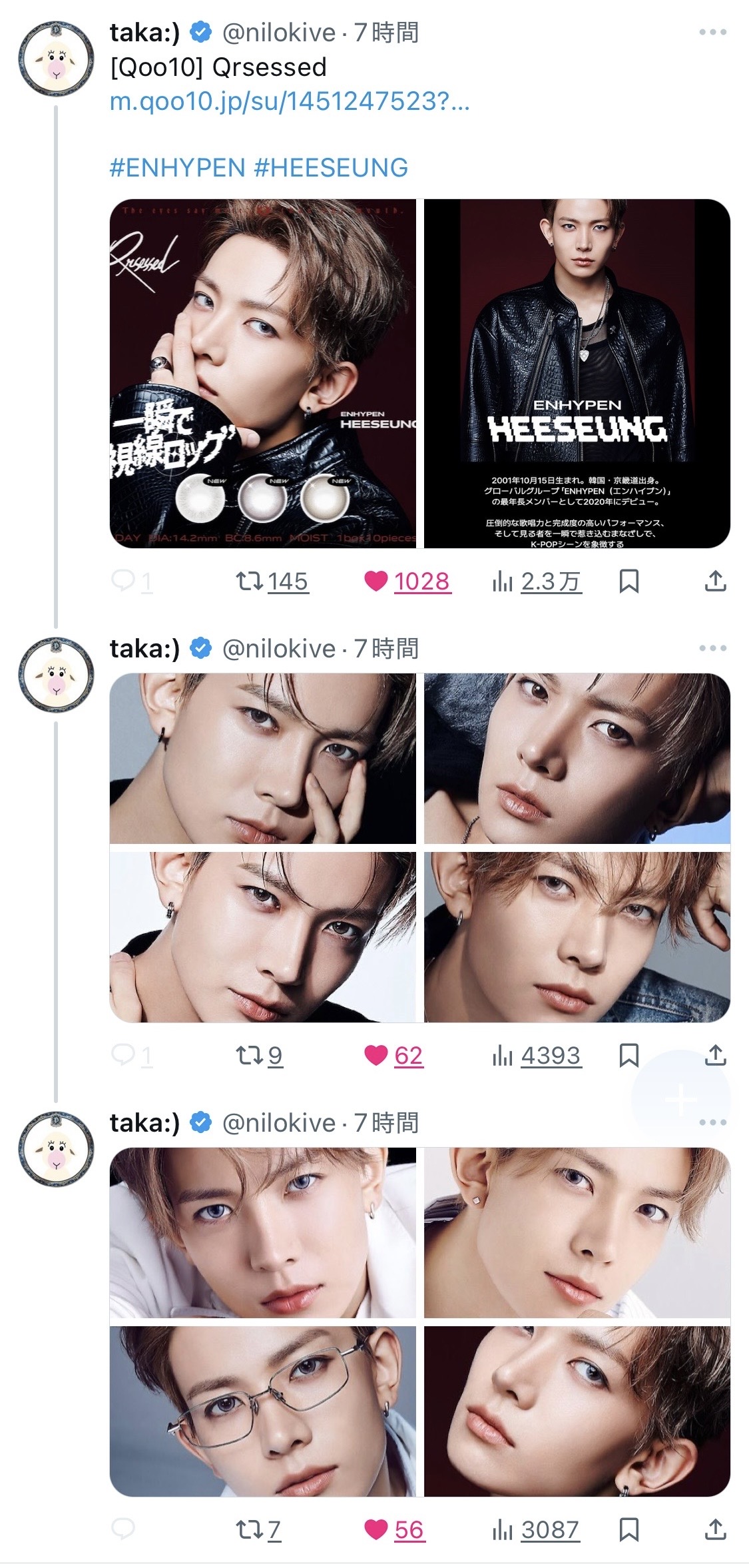The width and height of the screenshot is (749, 1568).
Task: Bookmark the first tweet
Action: (x=628, y=582)
